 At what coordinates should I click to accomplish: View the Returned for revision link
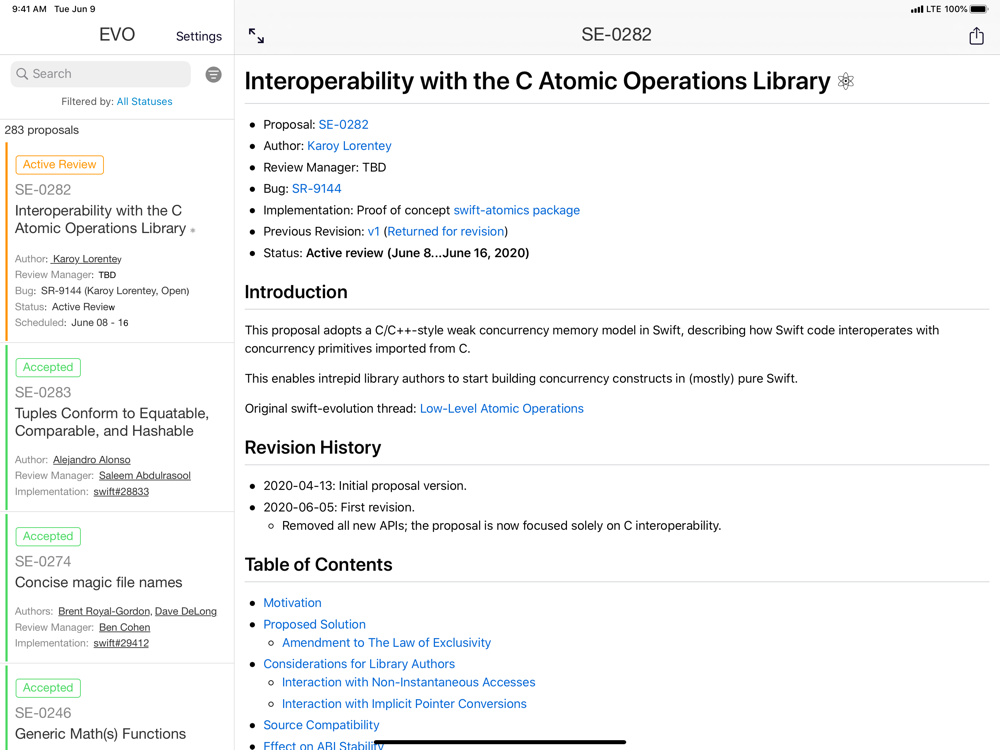pyautogui.click(x=445, y=231)
